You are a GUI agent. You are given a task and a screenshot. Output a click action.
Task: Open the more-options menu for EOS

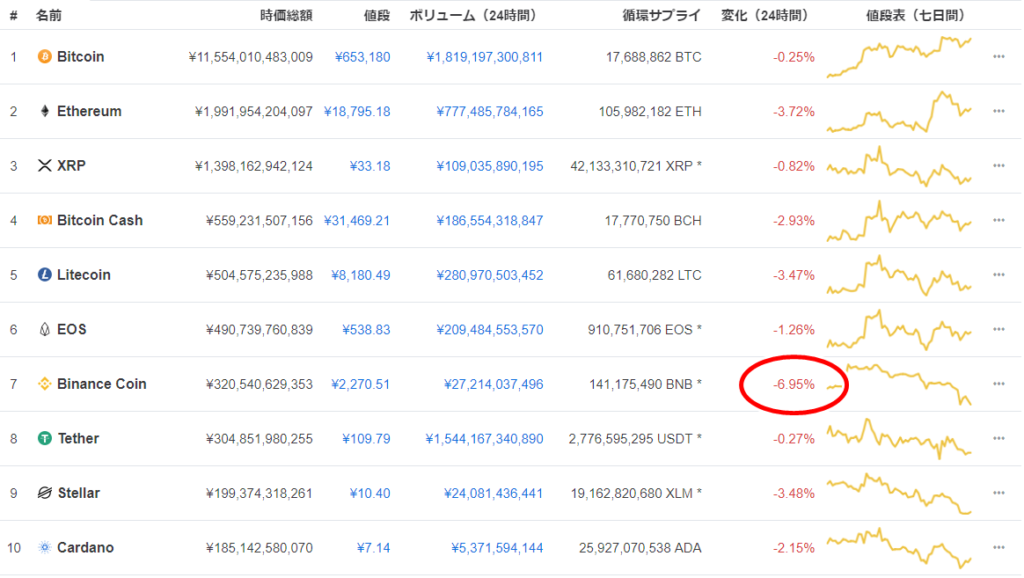click(999, 329)
